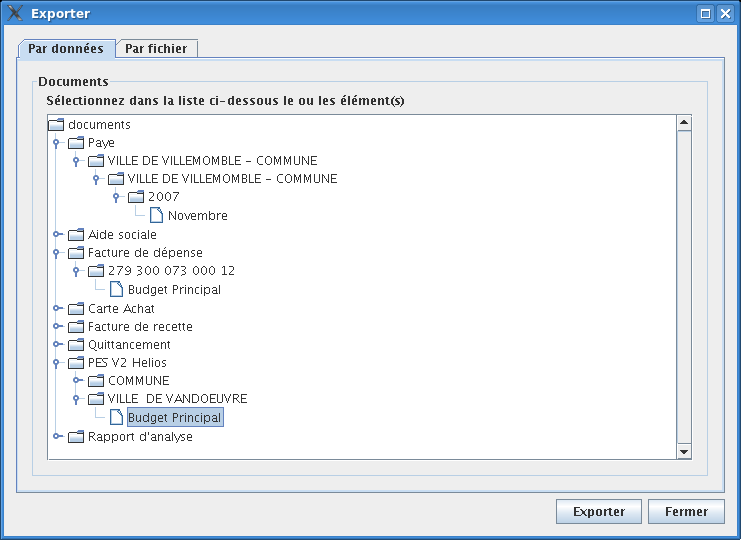Select Budget Principal under 279 300 073 000 12
Screen dimensions: 741x540
click(x=174, y=290)
